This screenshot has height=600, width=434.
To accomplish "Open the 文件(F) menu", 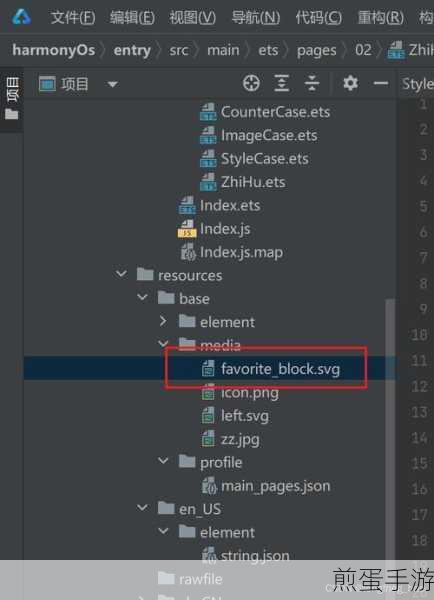I will (x=73, y=18).
